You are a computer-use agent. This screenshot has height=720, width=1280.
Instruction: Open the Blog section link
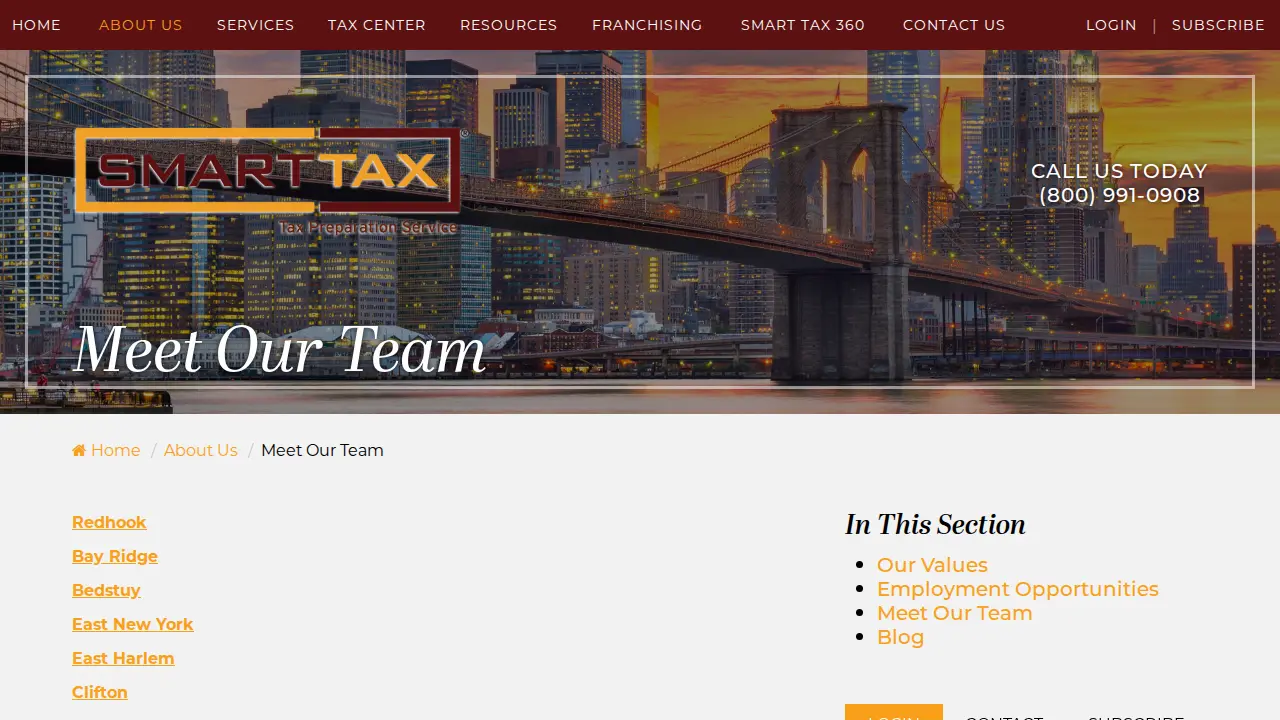[900, 637]
